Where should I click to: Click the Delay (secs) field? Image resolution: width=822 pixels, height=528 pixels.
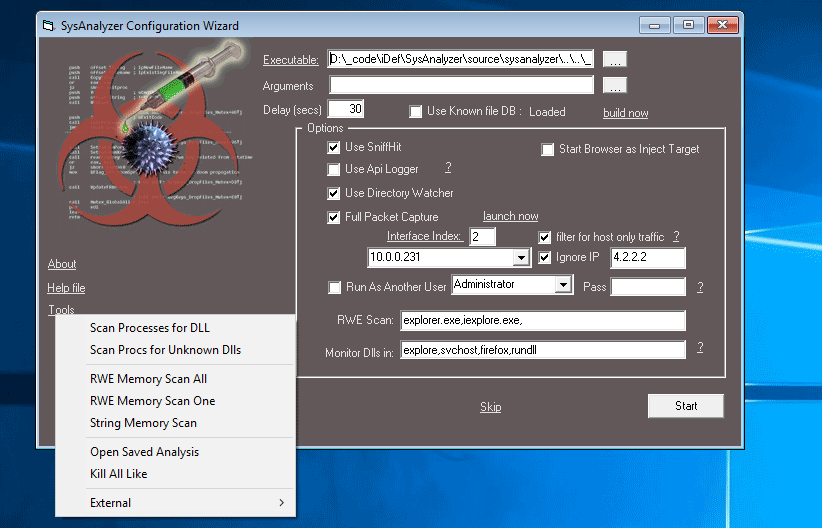345,109
